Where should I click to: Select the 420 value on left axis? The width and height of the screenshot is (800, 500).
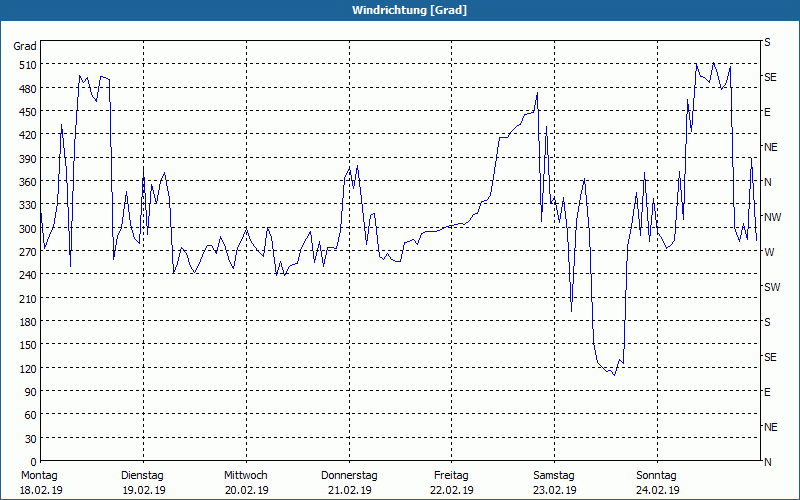click(29, 135)
